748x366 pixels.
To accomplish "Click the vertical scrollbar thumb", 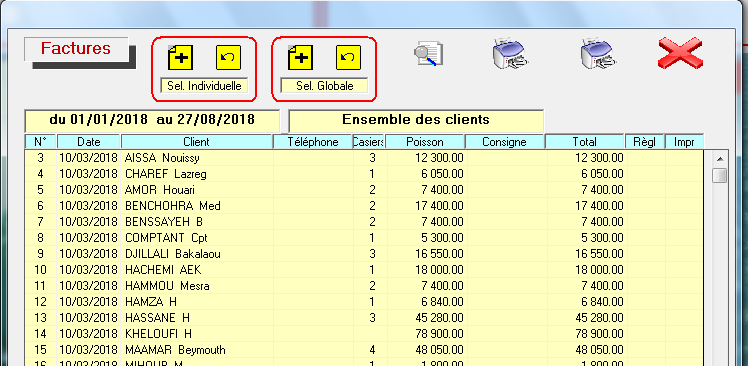I will point(719,175).
